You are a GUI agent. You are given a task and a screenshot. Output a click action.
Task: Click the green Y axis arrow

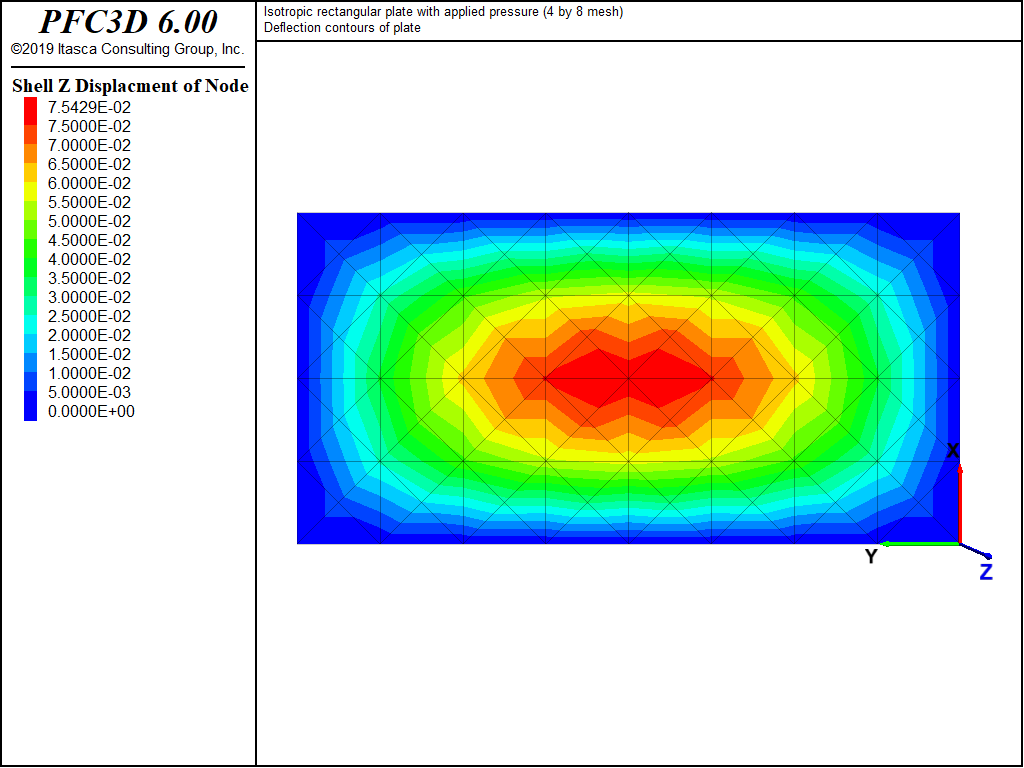pos(920,543)
